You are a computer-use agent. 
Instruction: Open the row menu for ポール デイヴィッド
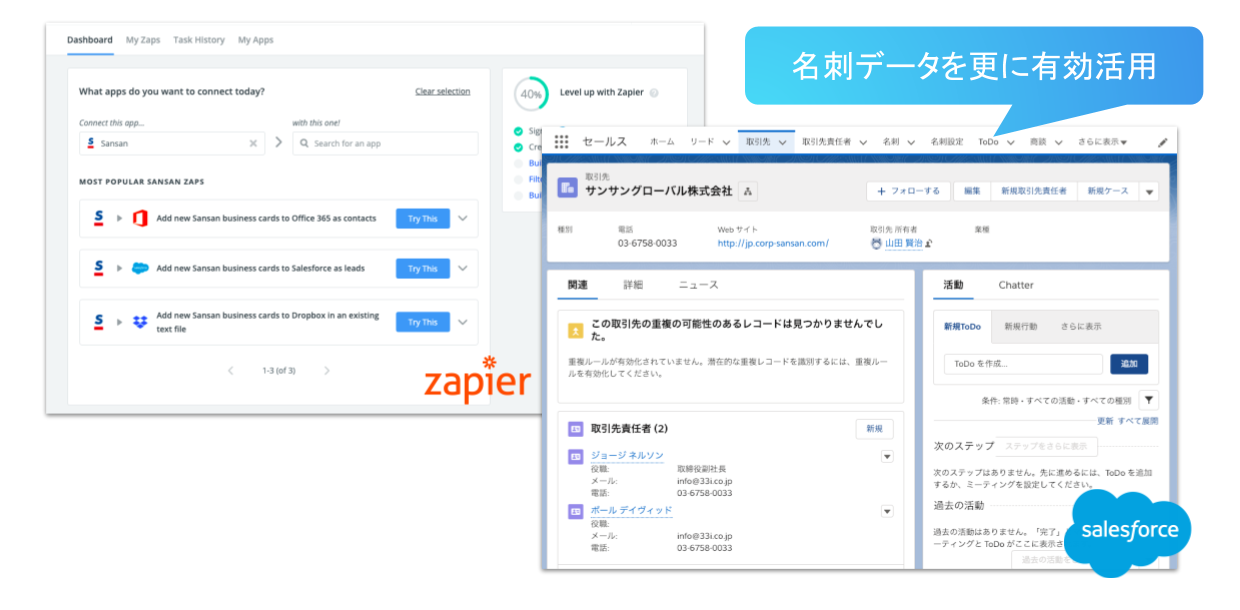point(887,511)
